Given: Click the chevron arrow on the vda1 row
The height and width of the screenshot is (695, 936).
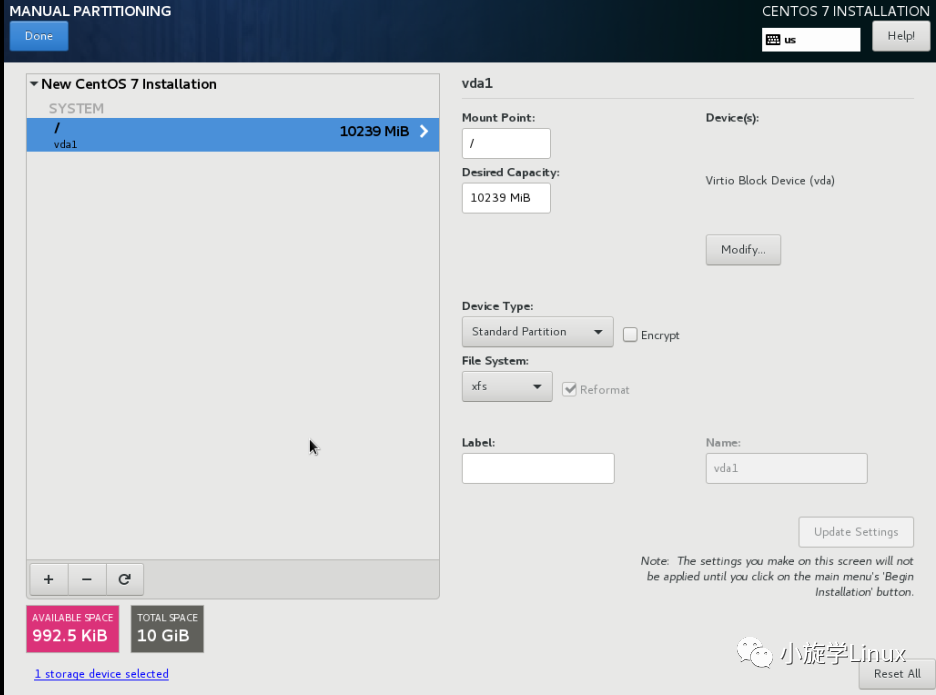Looking at the screenshot, I should pyautogui.click(x=424, y=131).
